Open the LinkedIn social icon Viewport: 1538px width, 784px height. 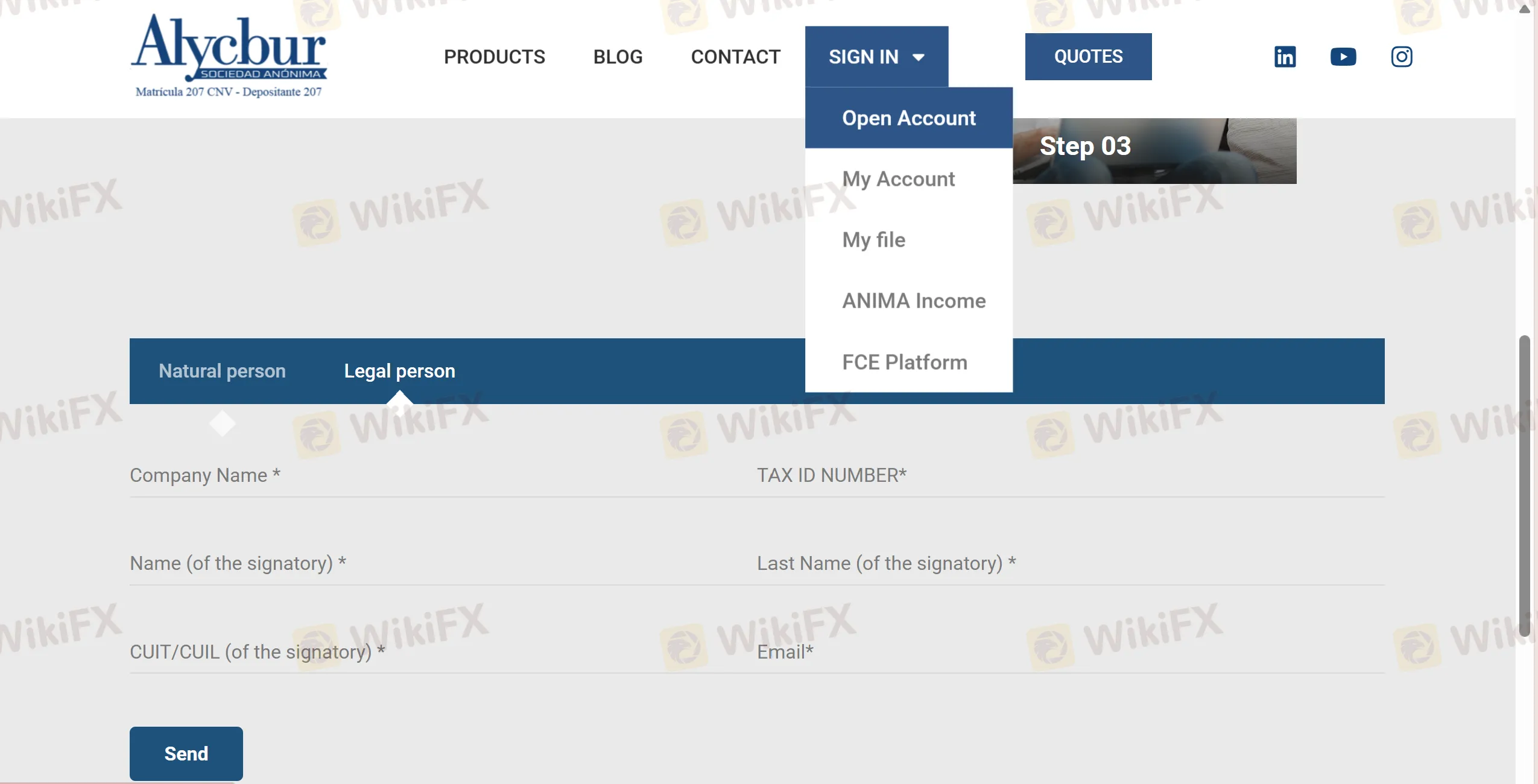1285,57
